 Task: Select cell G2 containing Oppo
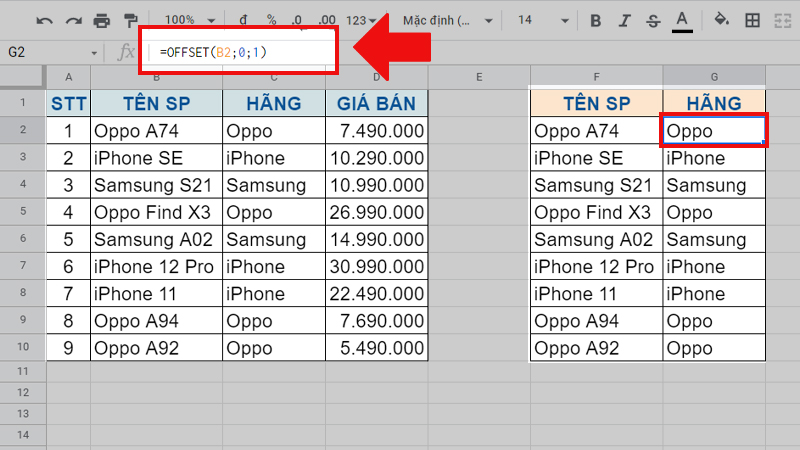(x=714, y=131)
